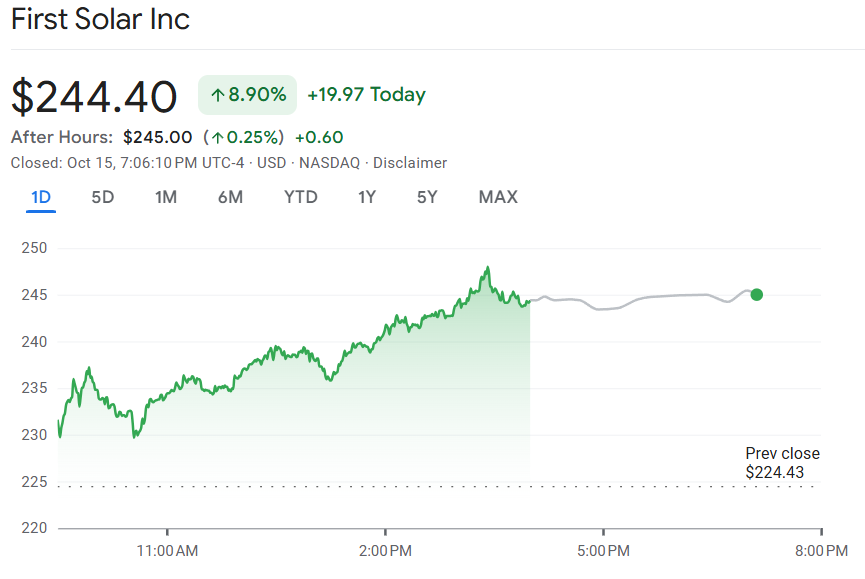Select the 1Y time range

(x=367, y=197)
